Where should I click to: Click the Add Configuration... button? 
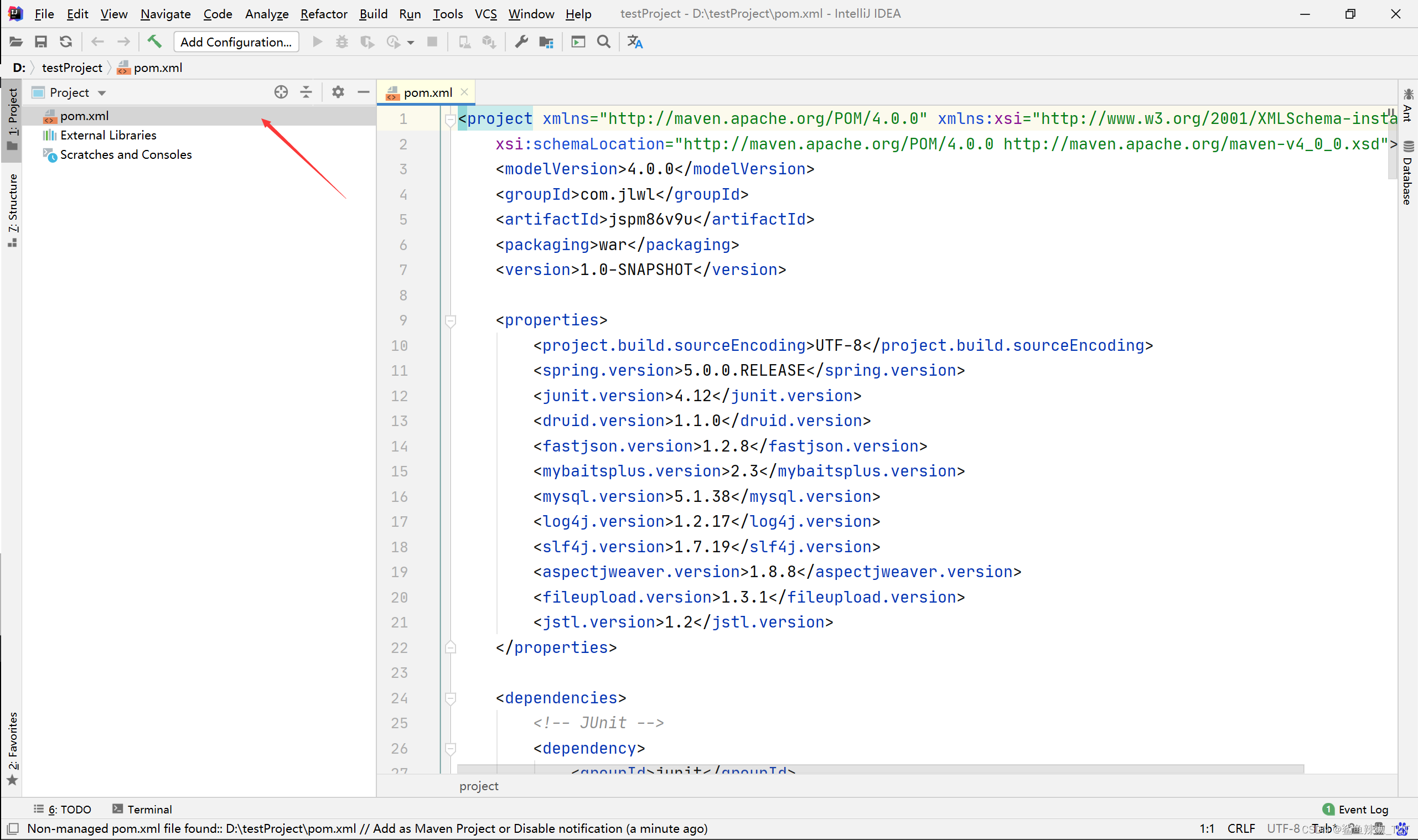236,42
